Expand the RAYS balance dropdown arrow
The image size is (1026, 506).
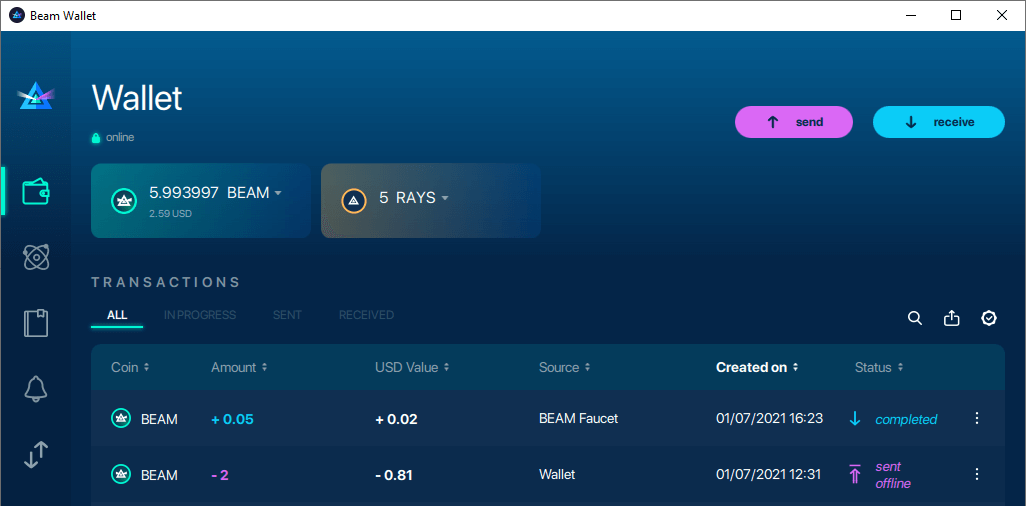click(445, 198)
